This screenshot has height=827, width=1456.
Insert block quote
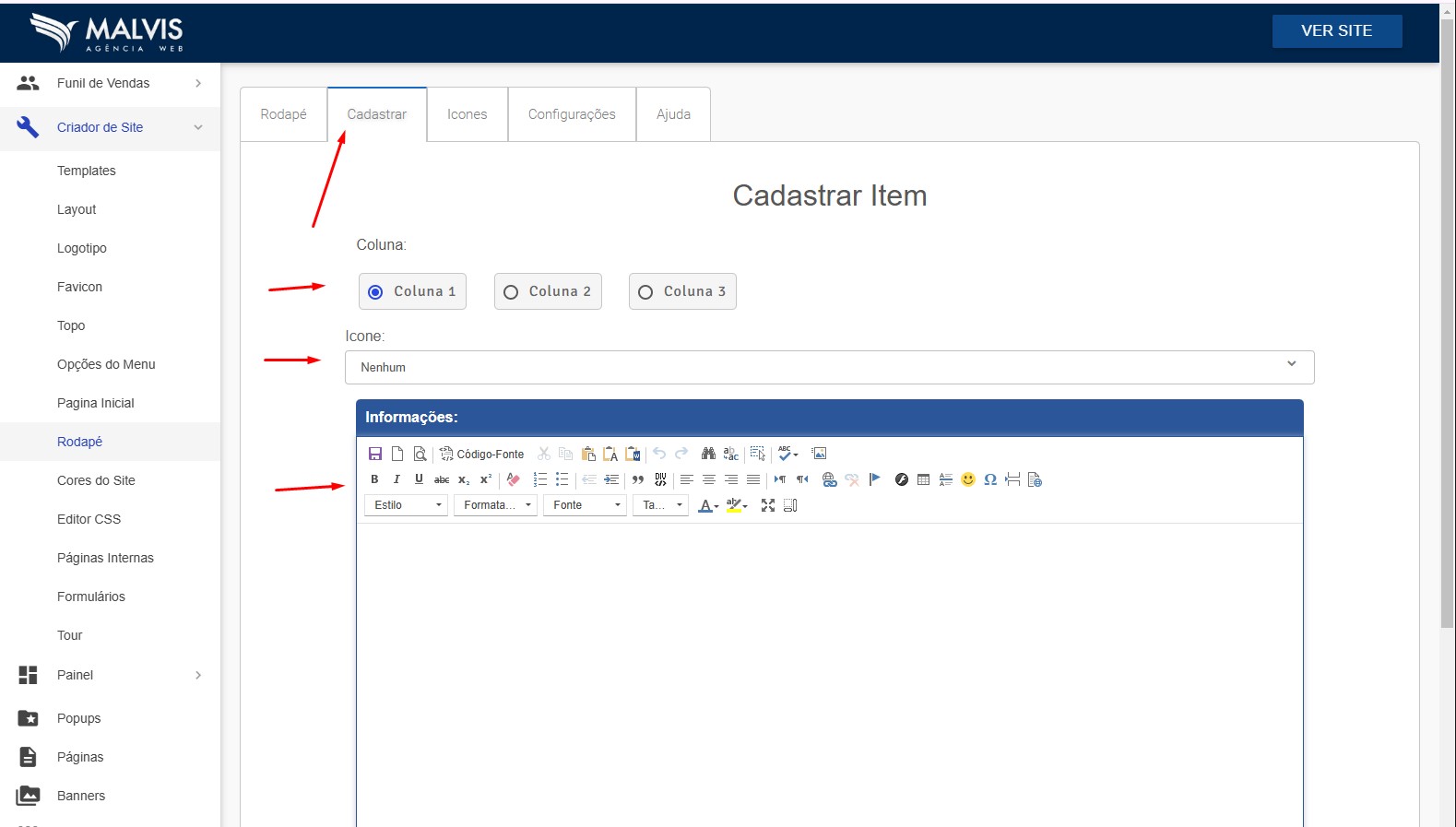pos(638,479)
